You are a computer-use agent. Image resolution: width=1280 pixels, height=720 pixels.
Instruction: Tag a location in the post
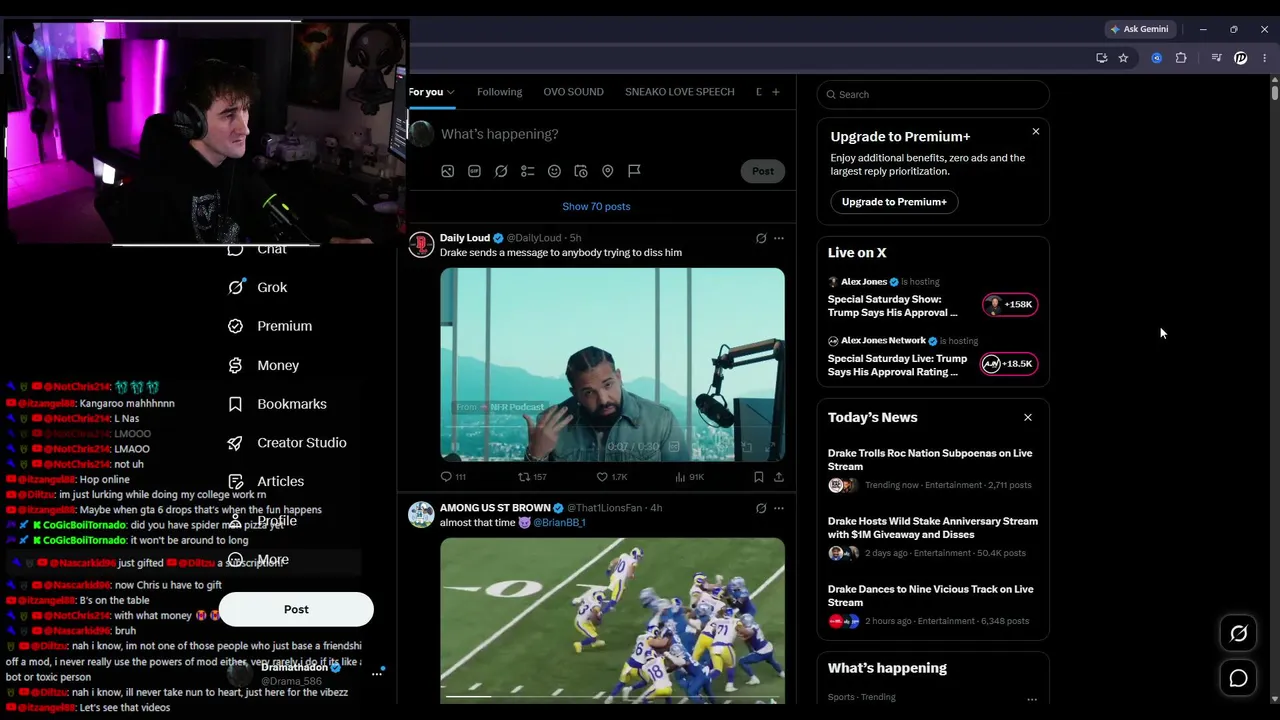[607, 171]
